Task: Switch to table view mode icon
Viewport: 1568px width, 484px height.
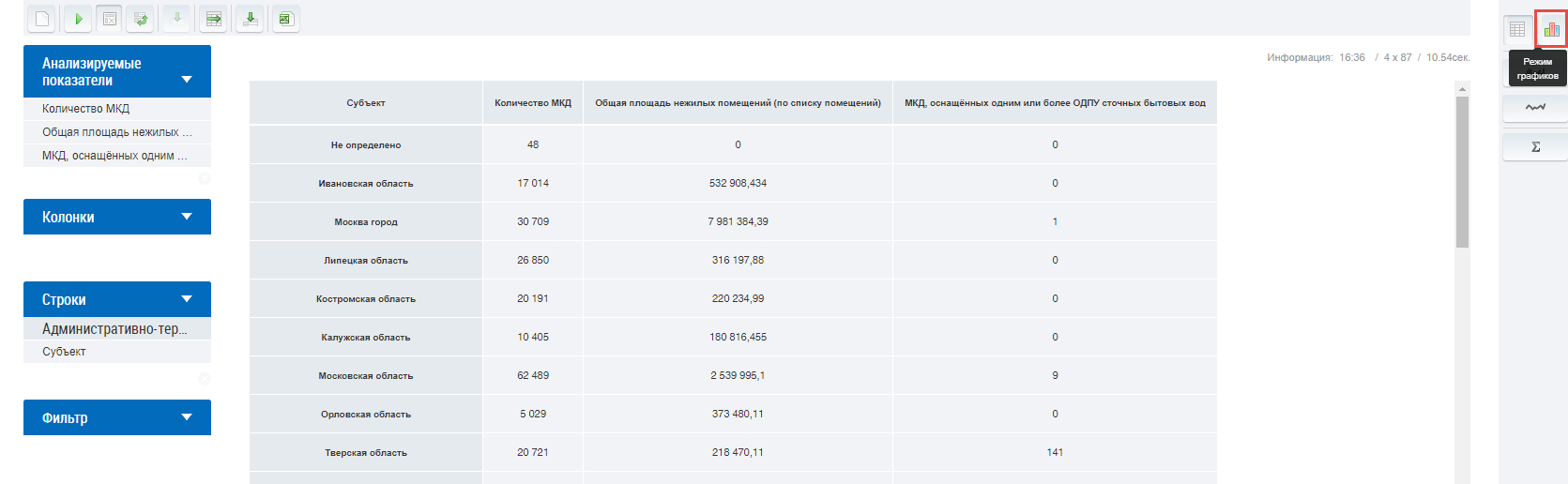Action: [x=1517, y=29]
